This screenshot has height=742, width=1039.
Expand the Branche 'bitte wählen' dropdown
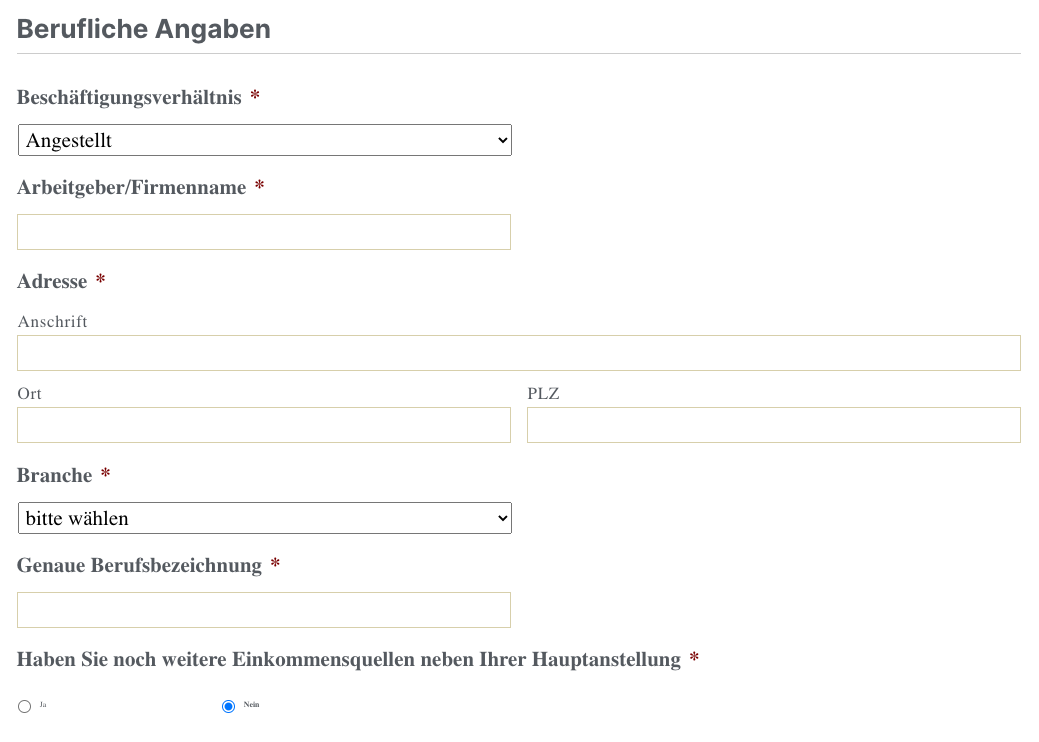click(x=264, y=518)
